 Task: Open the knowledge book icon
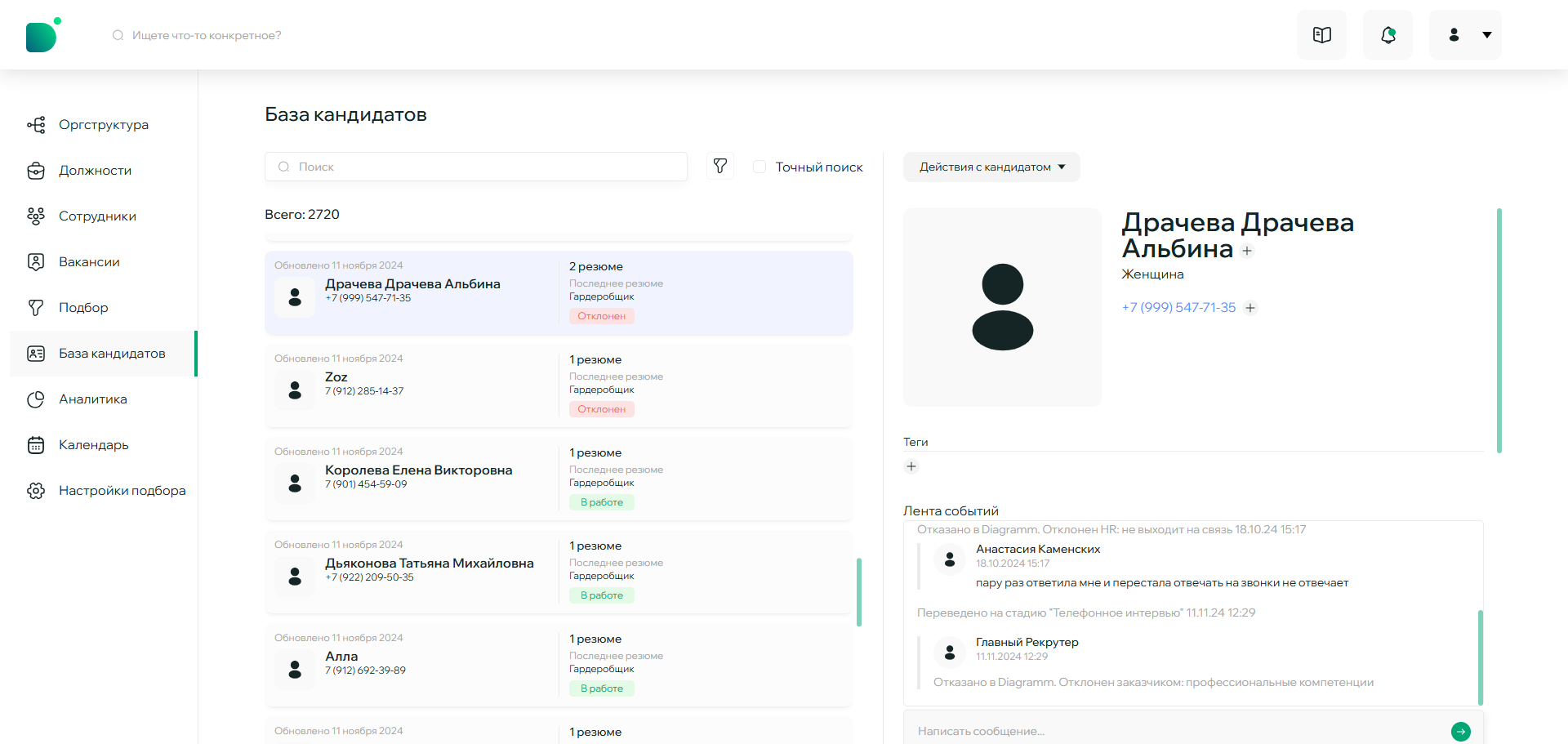1321,34
